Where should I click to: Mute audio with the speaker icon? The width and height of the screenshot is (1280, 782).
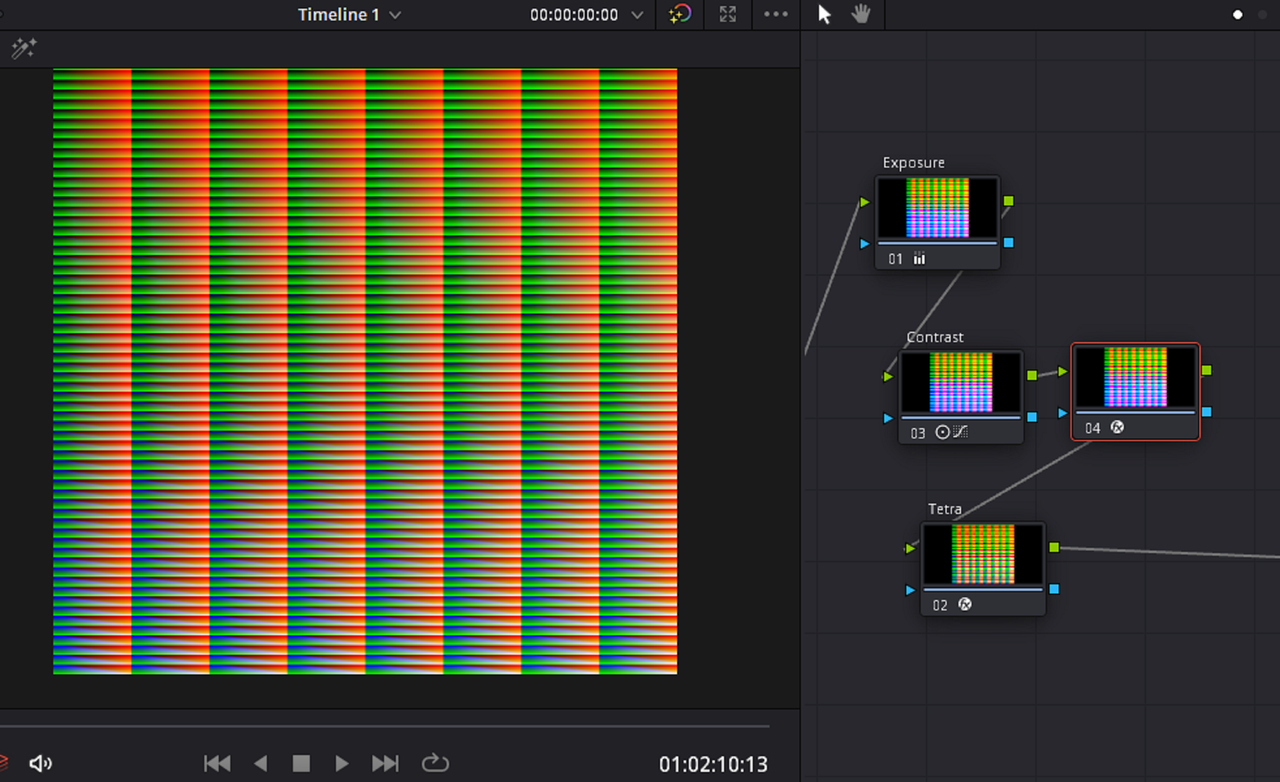point(40,763)
